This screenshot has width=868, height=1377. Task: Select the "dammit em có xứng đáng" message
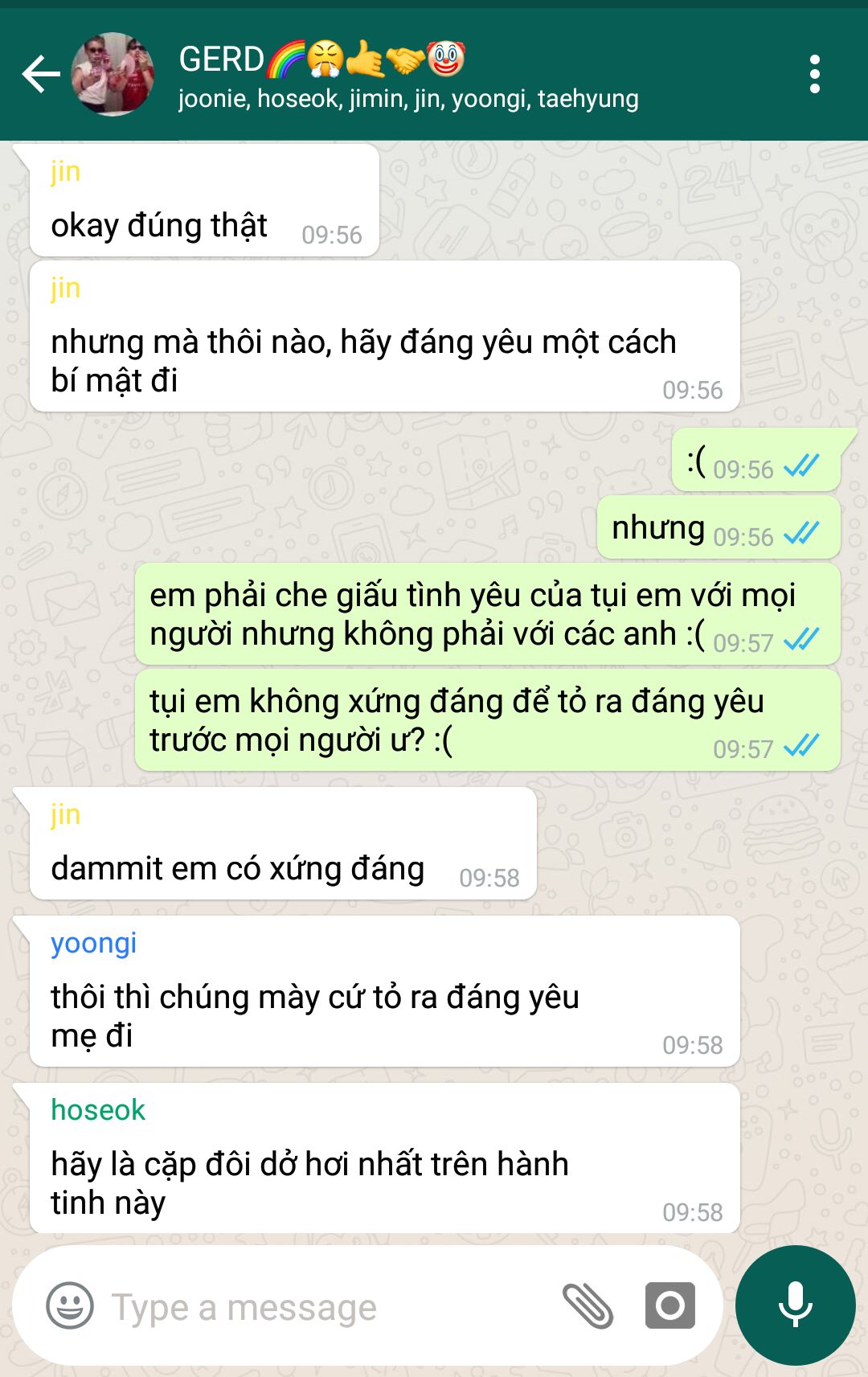(x=283, y=843)
